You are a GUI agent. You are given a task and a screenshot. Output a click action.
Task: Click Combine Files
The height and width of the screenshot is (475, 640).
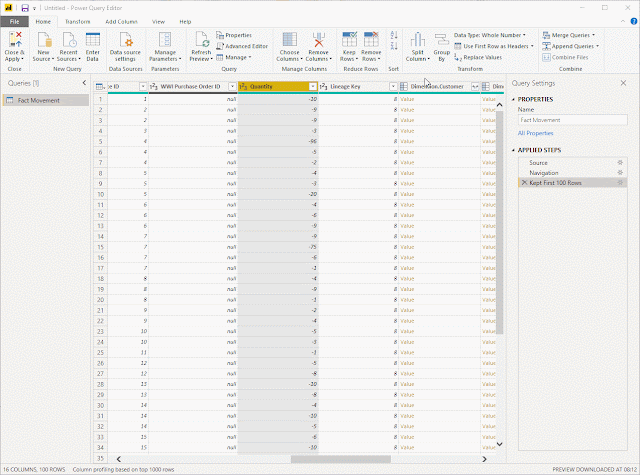(565, 58)
